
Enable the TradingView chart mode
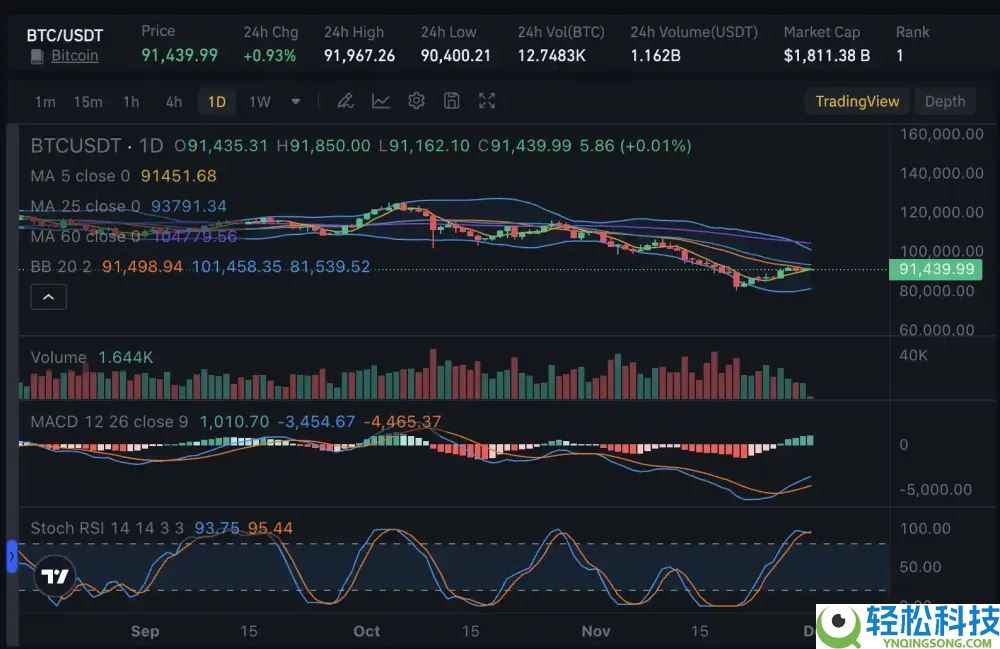(857, 101)
